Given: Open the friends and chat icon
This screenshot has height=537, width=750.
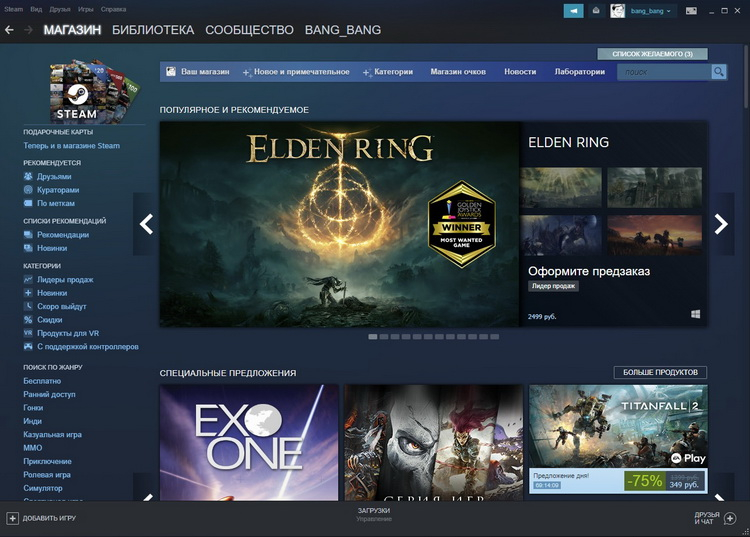Looking at the screenshot, I should coord(731,518).
